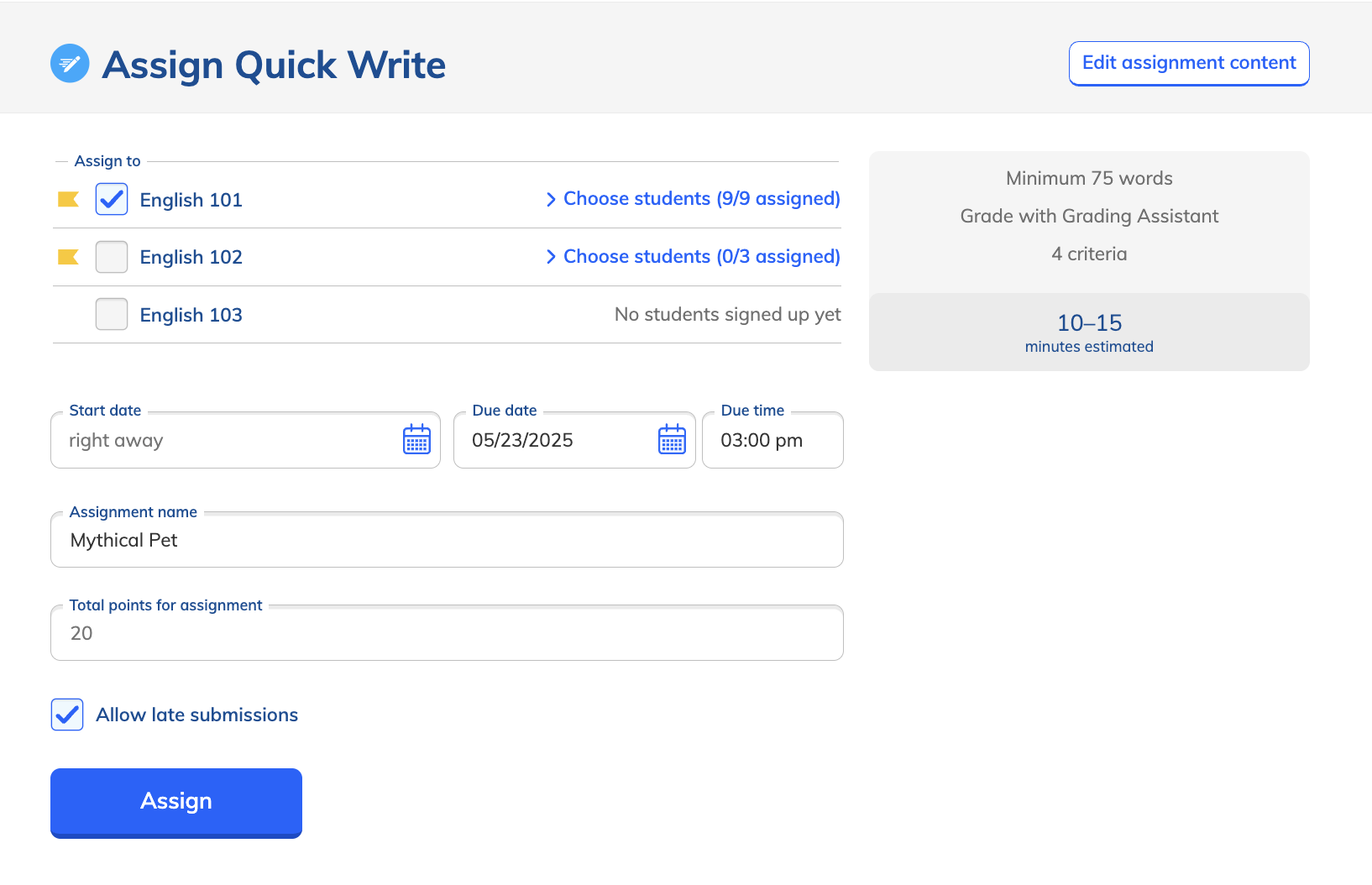Uncheck the English 101 checkbox
The height and width of the screenshot is (885, 1372).
coord(111,199)
